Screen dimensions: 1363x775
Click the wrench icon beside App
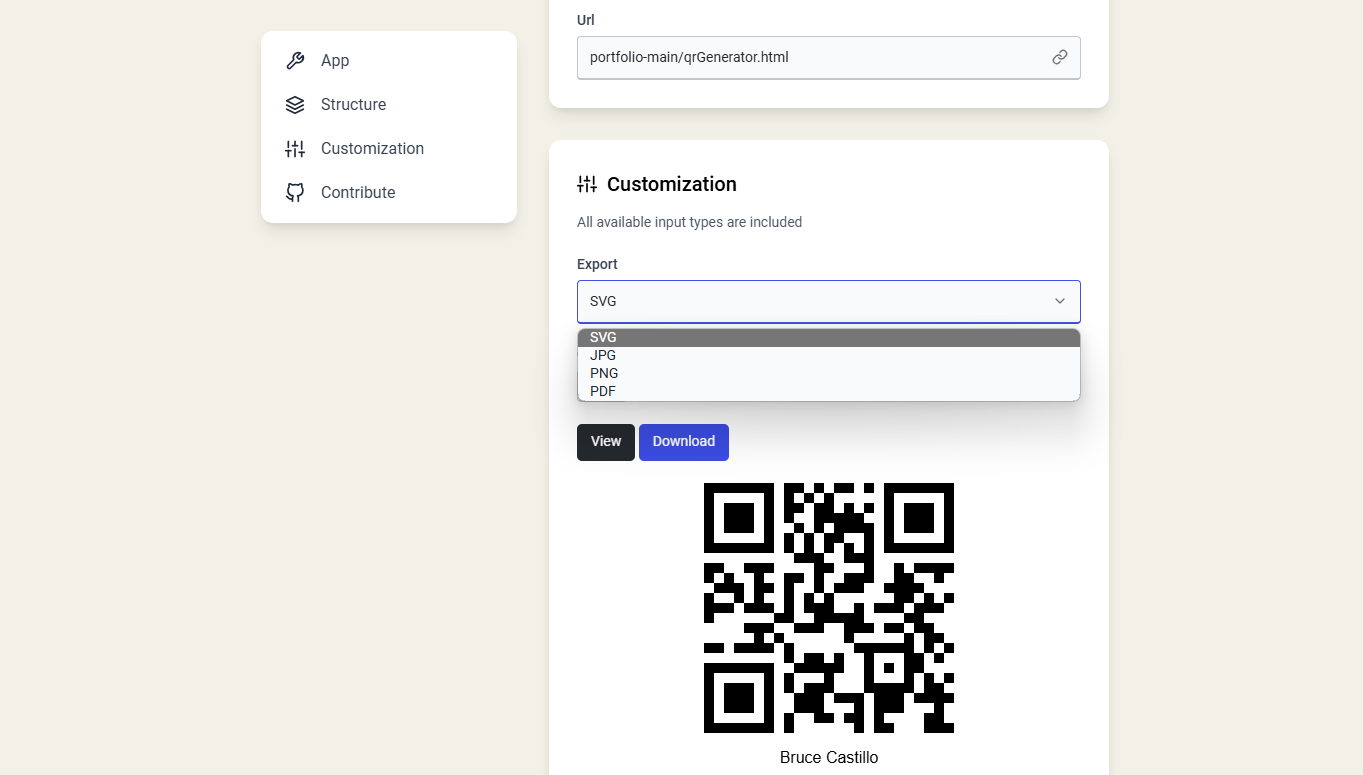pyautogui.click(x=295, y=61)
